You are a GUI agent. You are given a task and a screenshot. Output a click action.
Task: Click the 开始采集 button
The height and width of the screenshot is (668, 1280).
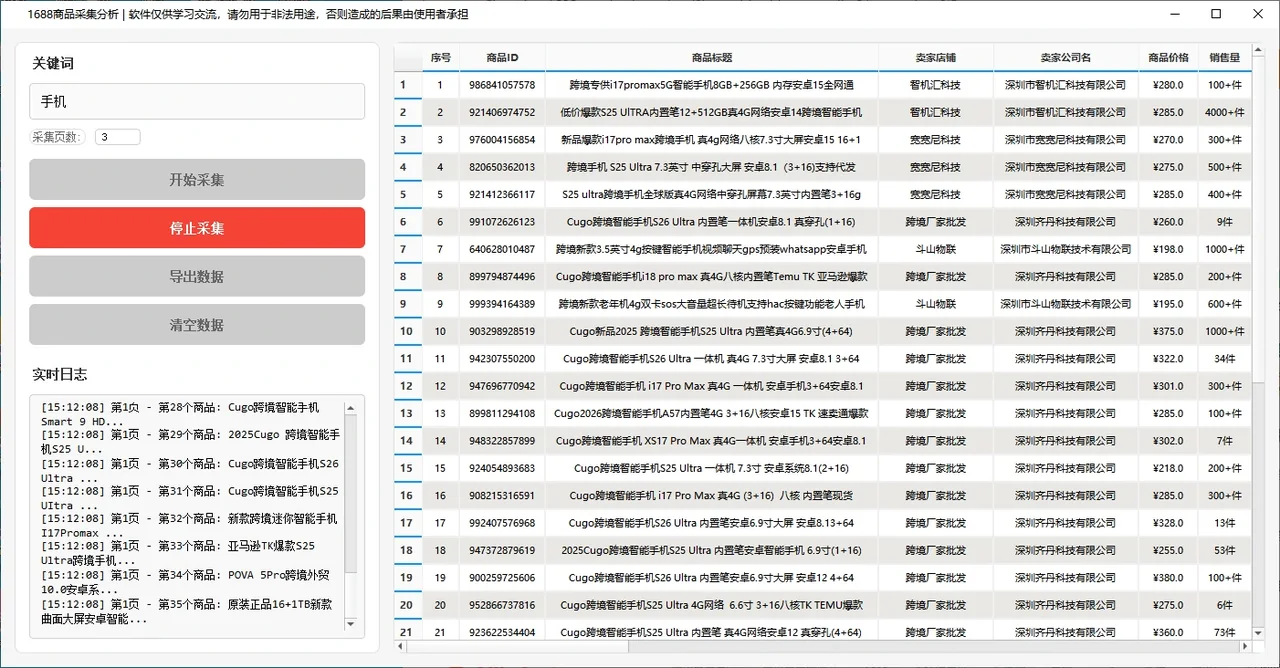[x=197, y=180]
